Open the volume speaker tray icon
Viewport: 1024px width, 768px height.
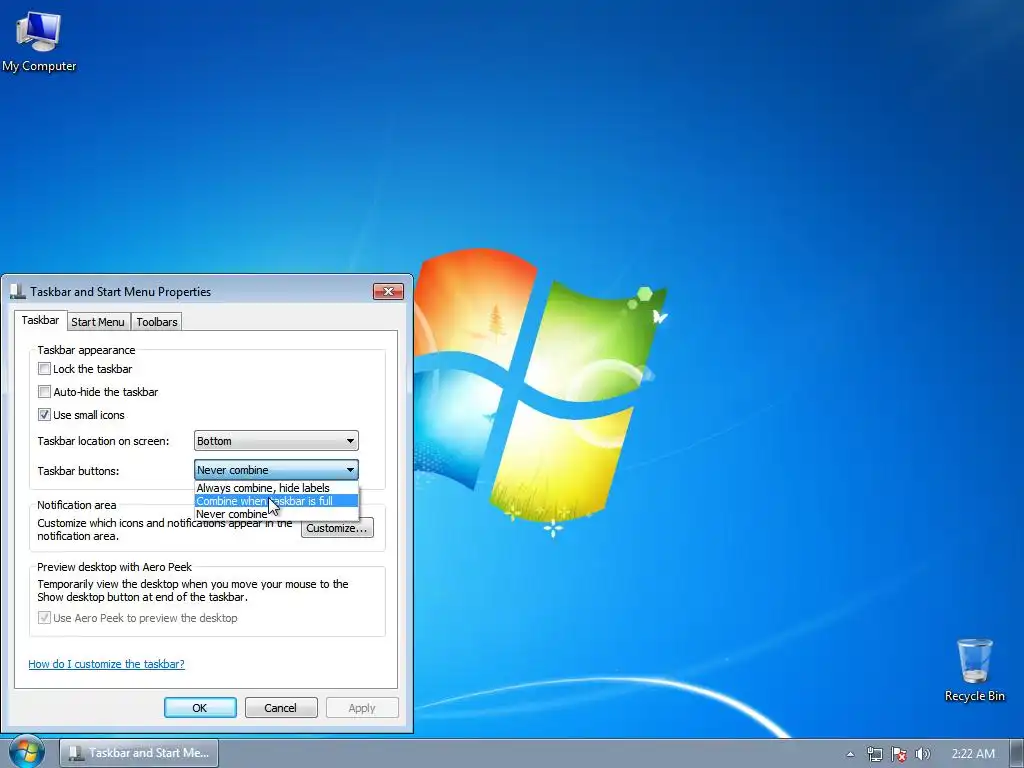pyautogui.click(x=922, y=754)
